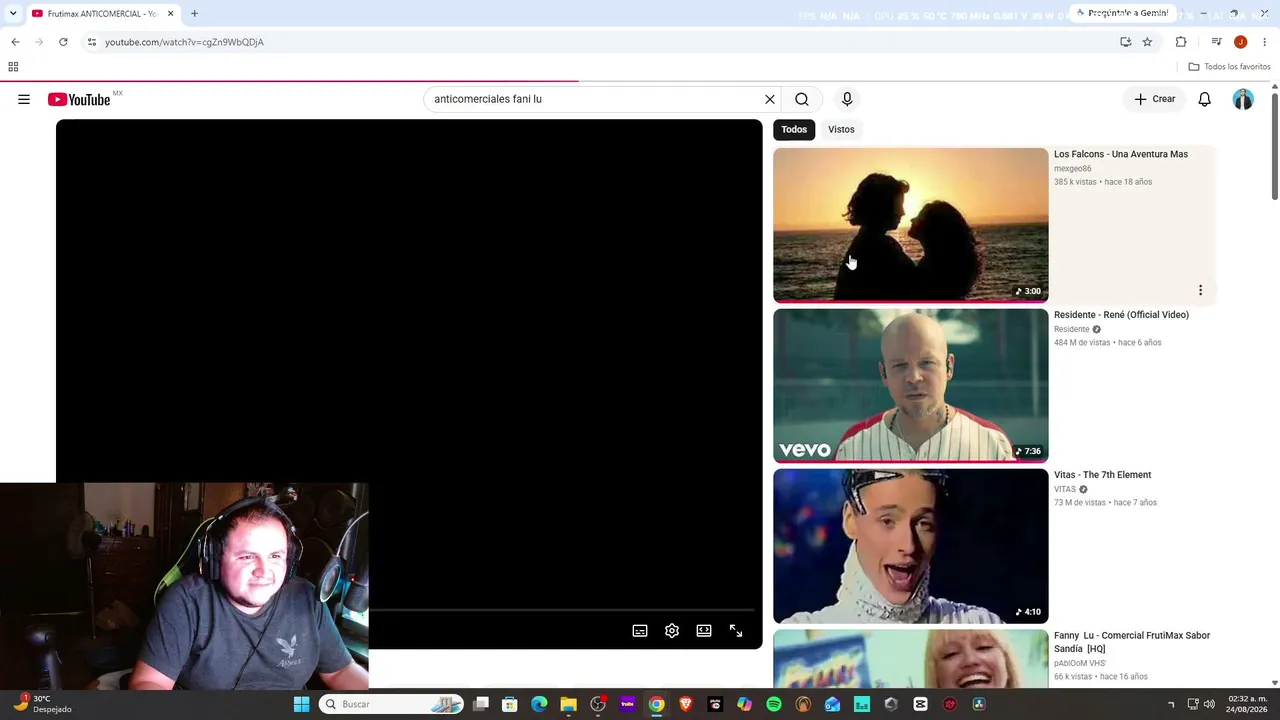
Task: Click title 'Los Falcons - Una Aventura Mas'
Action: 1121,154
